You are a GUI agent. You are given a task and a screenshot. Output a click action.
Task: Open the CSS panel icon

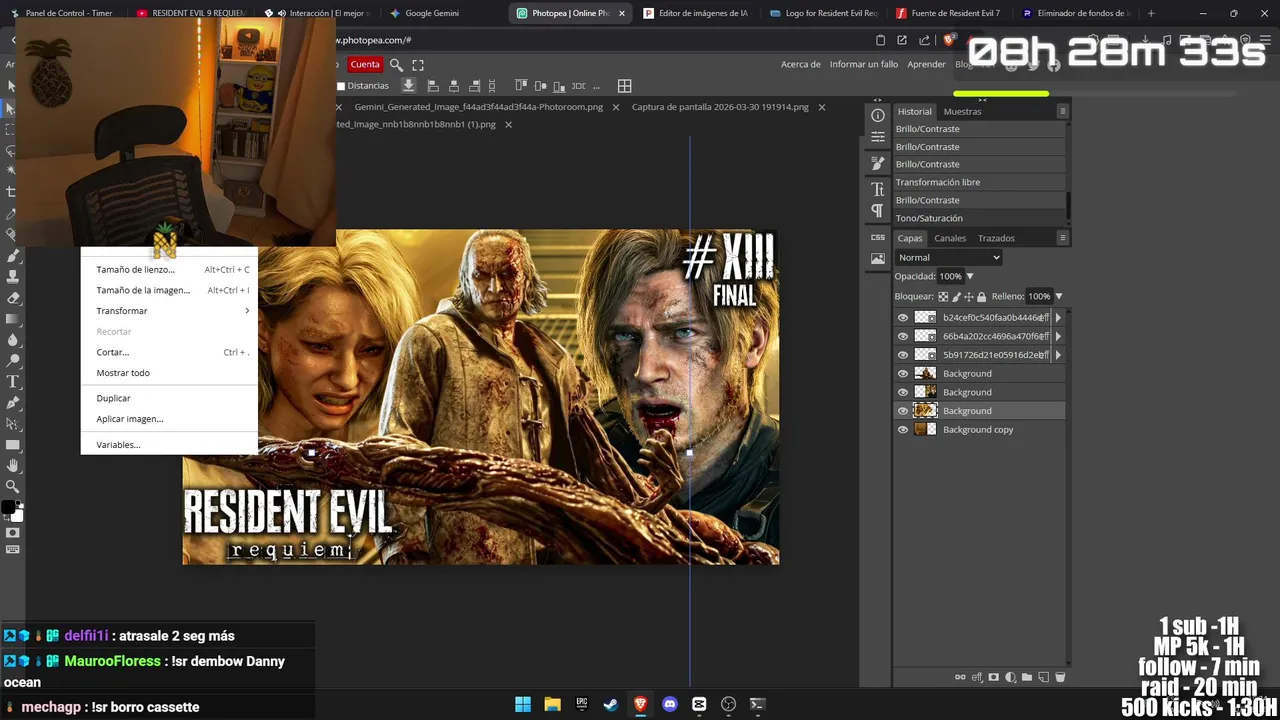click(x=878, y=237)
